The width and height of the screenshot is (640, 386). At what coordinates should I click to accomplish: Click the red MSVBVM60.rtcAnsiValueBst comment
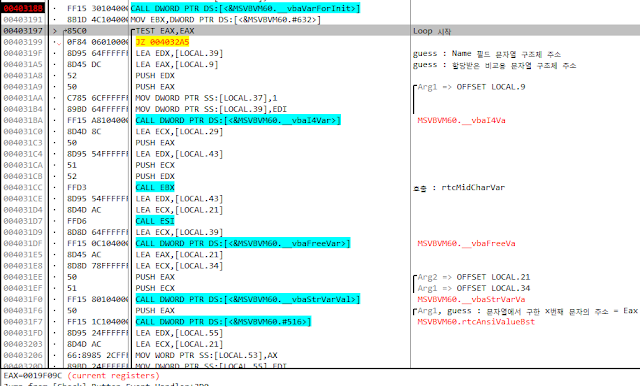pos(476,322)
